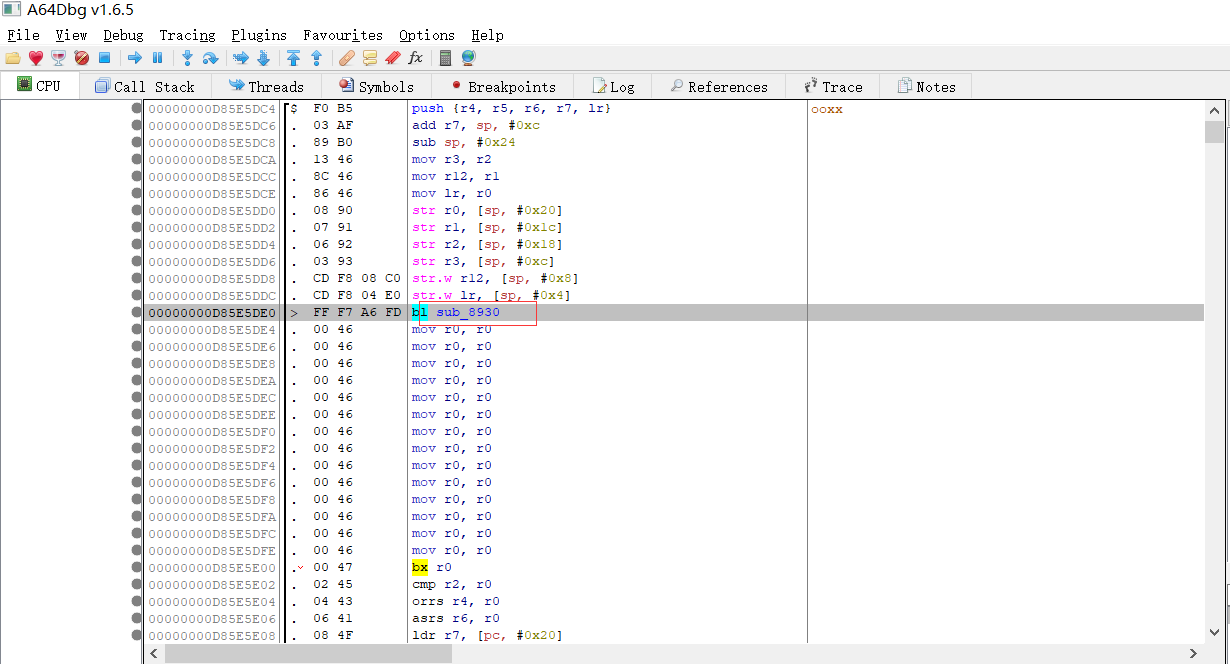The width and height of the screenshot is (1230, 664).
Task: Click the horizontal scrollbar left arrow
Action: (154, 653)
